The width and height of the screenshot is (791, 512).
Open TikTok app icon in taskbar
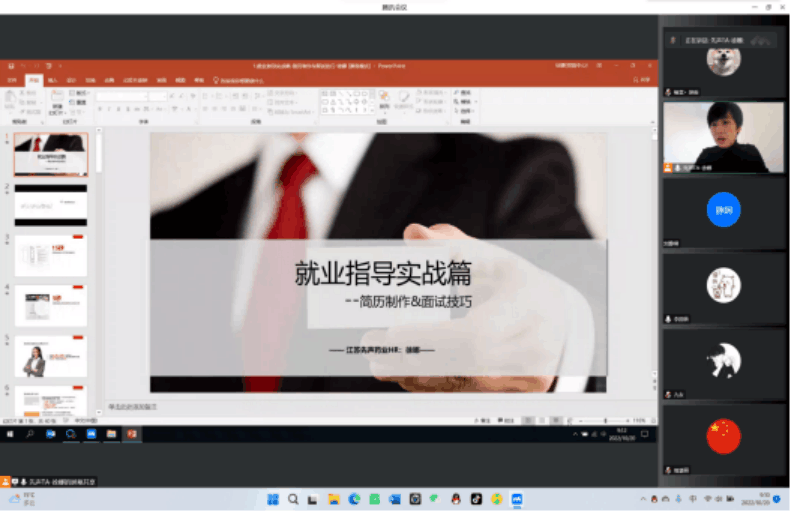[476, 499]
